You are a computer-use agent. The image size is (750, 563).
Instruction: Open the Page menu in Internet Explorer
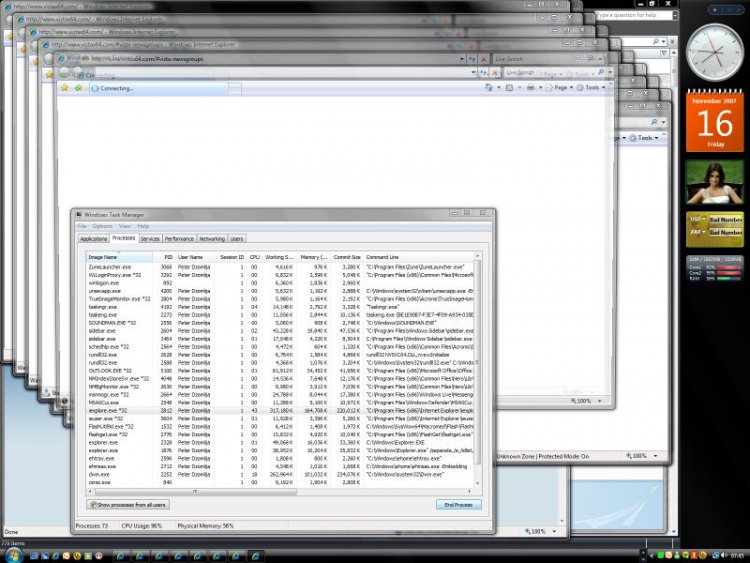click(559, 88)
